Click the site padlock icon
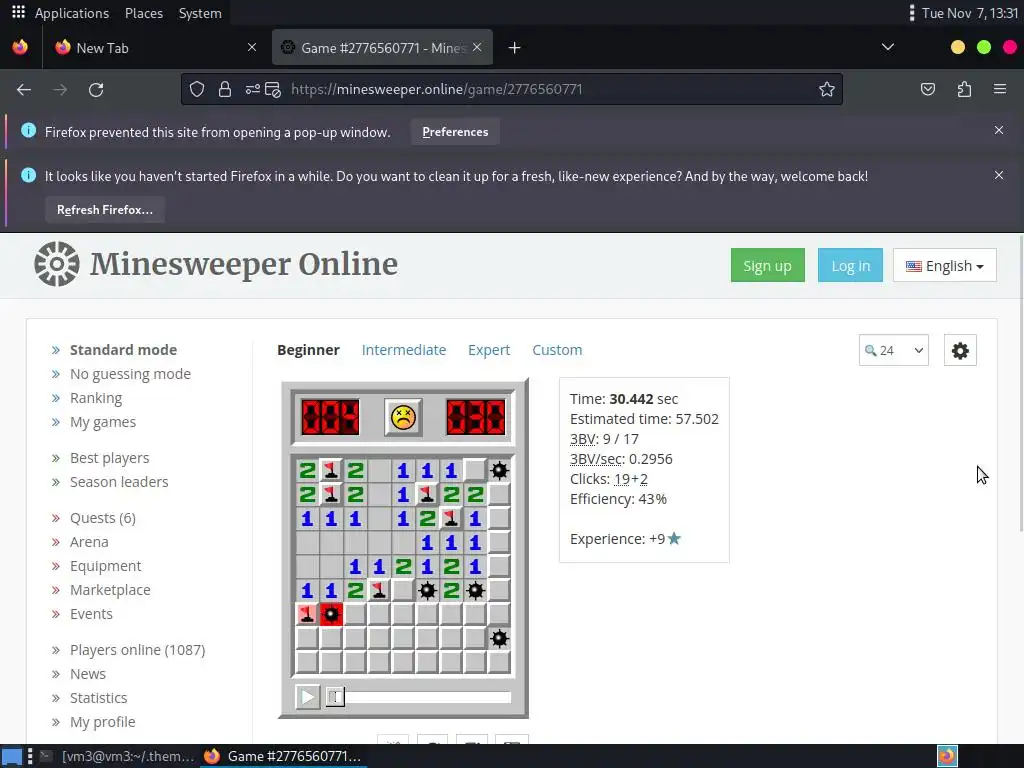The image size is (1024, 768). [225, 89]
